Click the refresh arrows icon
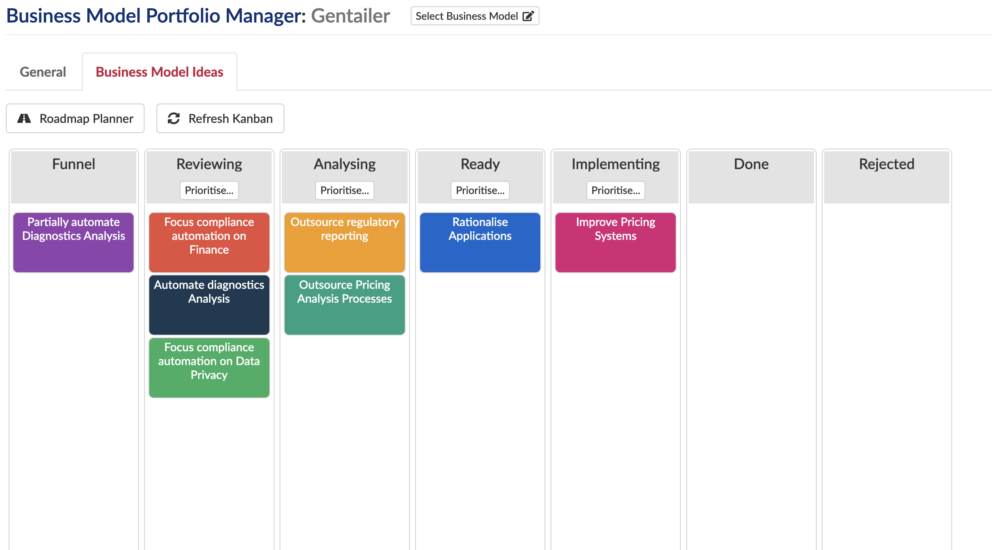 (x=173, y=118)
